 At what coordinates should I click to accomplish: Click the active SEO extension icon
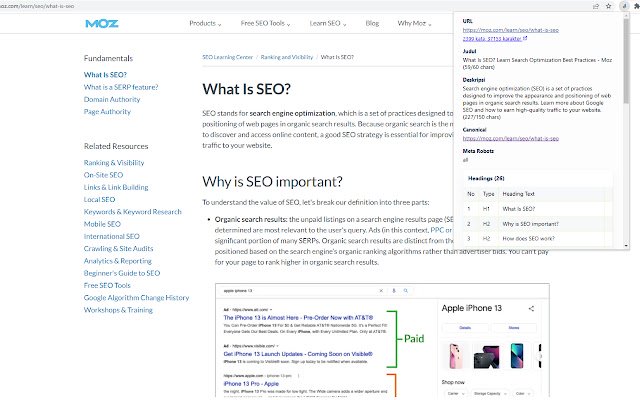(624, 6)
